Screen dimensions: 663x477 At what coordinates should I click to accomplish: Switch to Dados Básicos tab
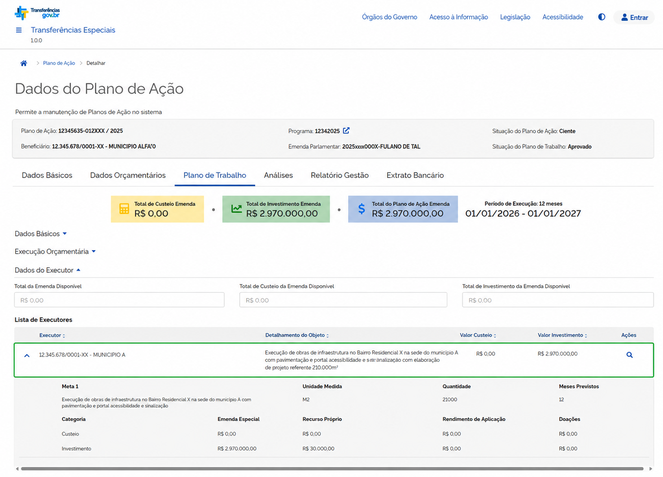pyautogui.click(x=47, y=175)
